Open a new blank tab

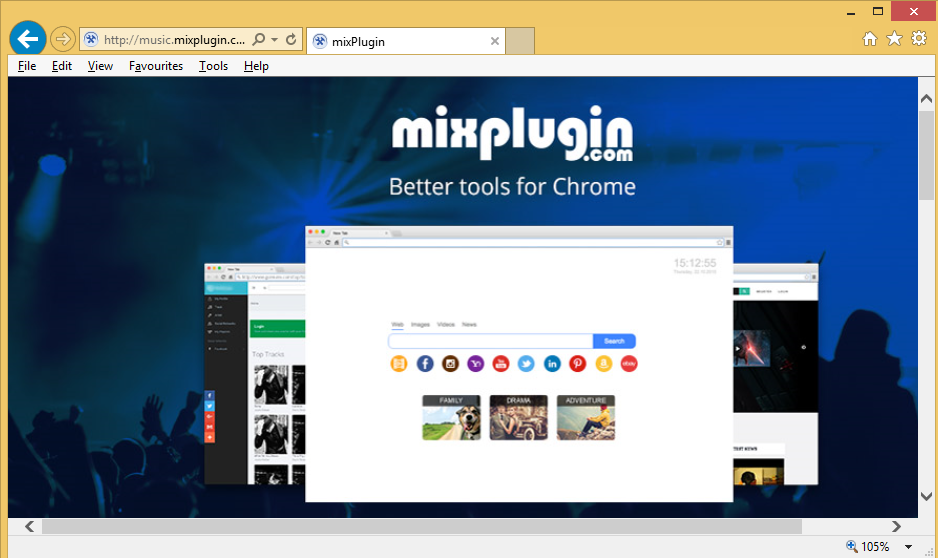coord(520,41)
